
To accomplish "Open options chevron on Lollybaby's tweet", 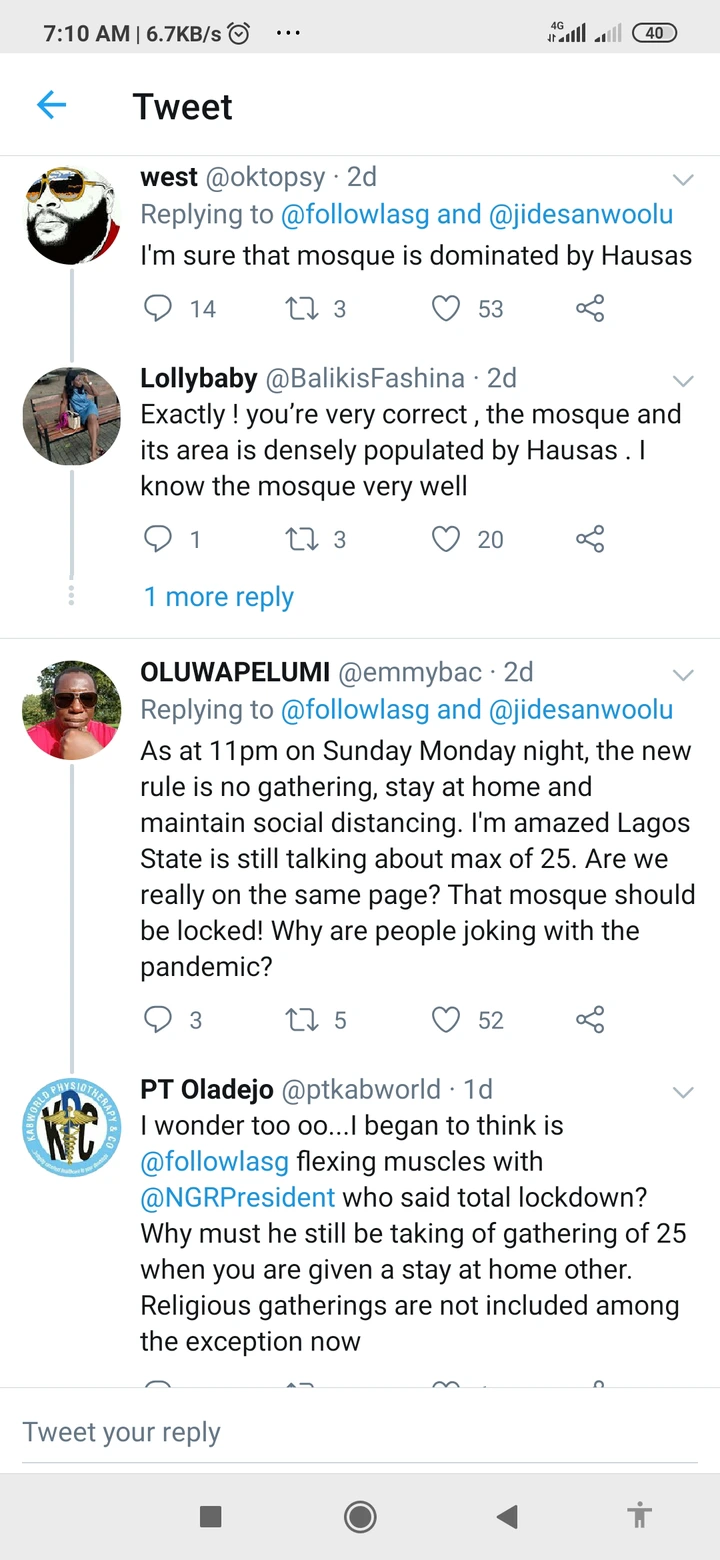I will [x=683, y=381].
